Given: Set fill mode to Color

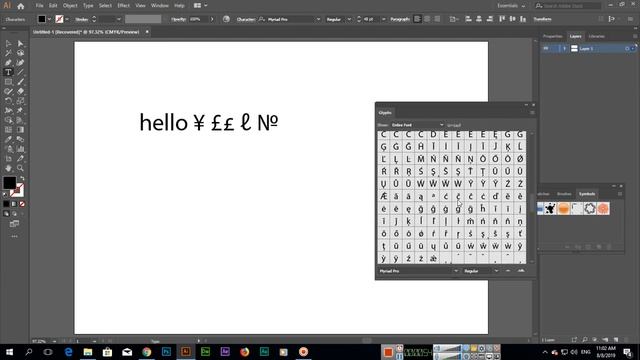Looking at the screenshot, I should click(6, 204).
